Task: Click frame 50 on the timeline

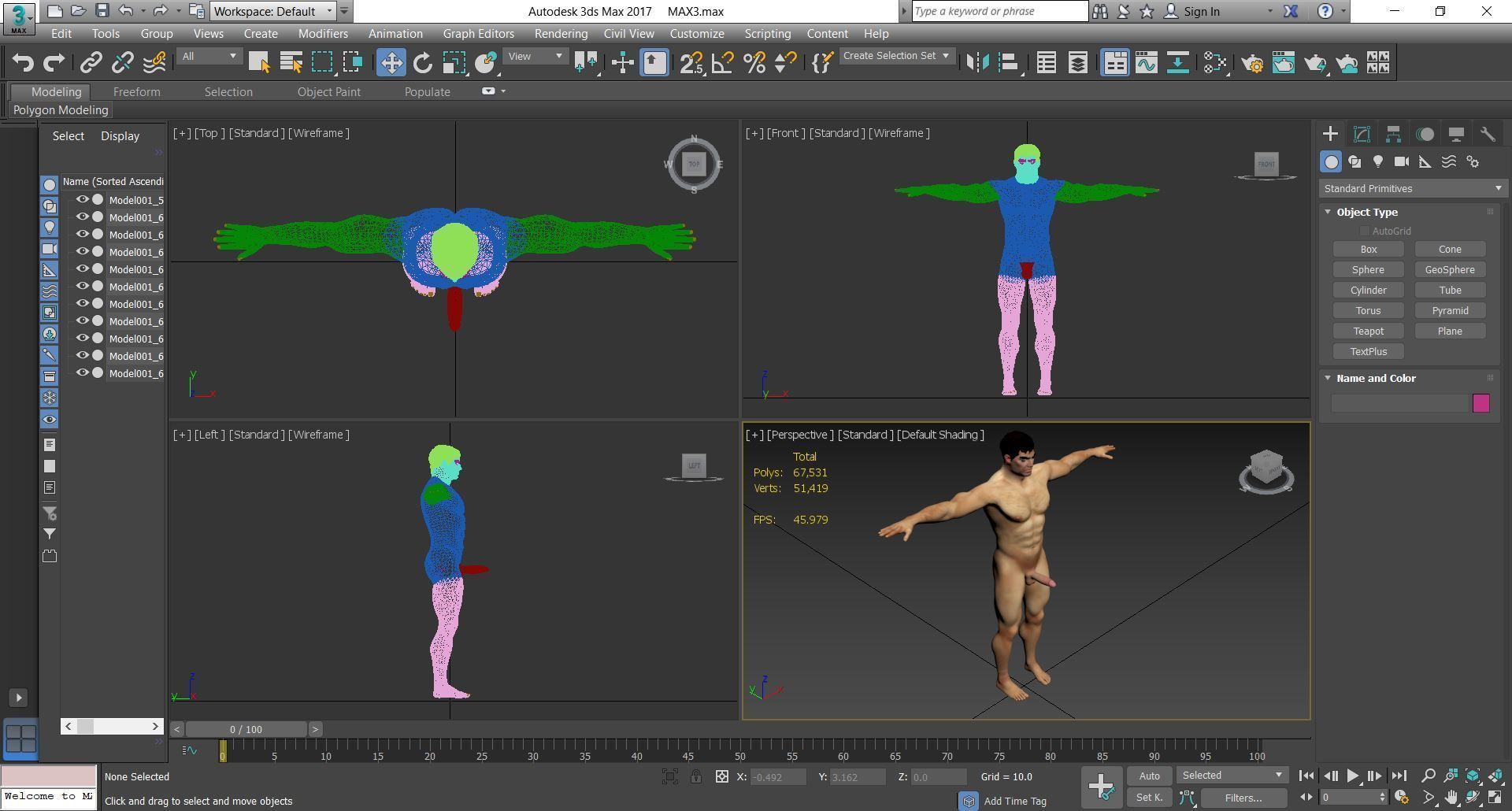Action: pyautogui.click(x=740, y=754)
